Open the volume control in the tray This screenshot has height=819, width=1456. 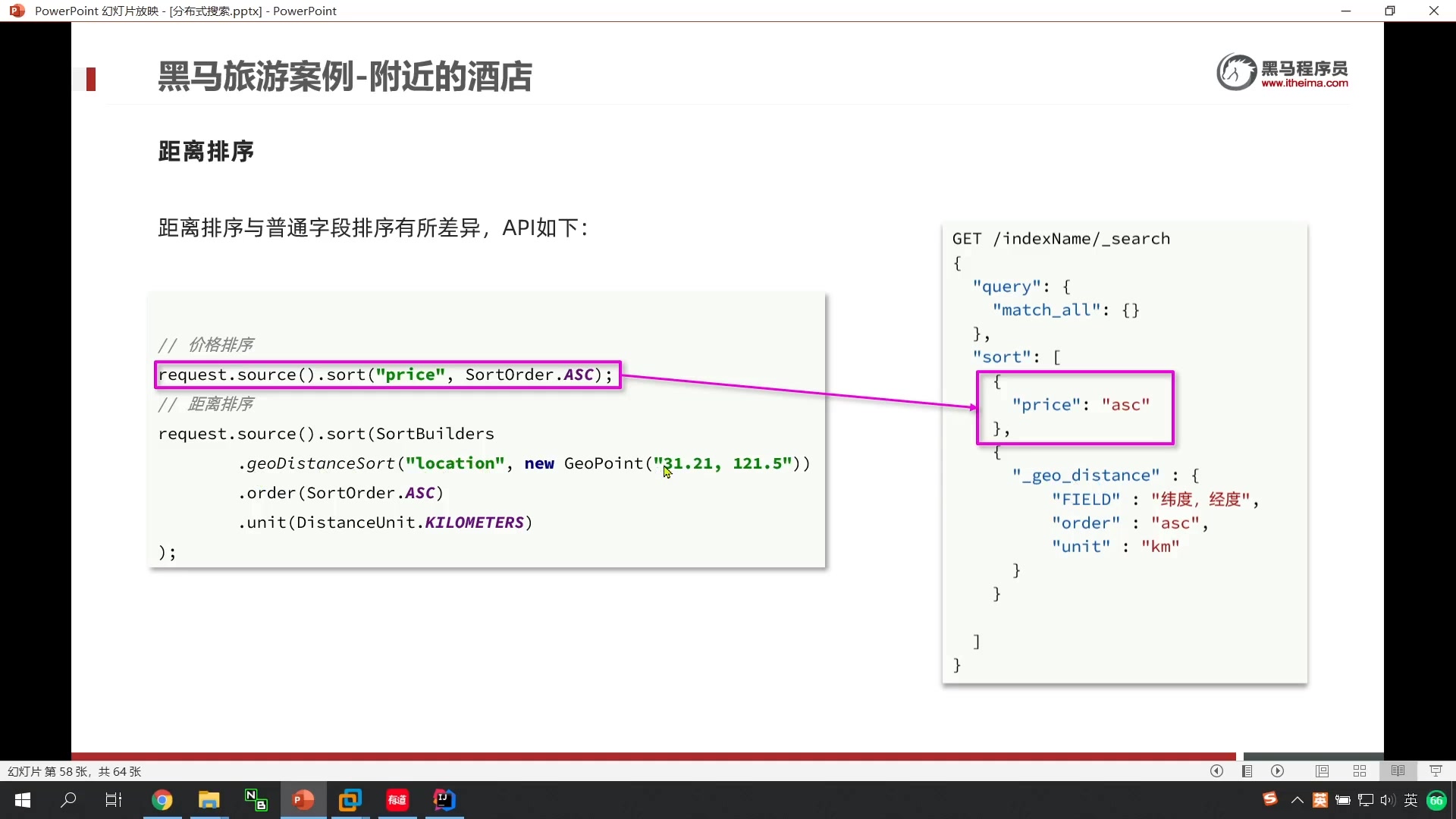coord(1388,800)
